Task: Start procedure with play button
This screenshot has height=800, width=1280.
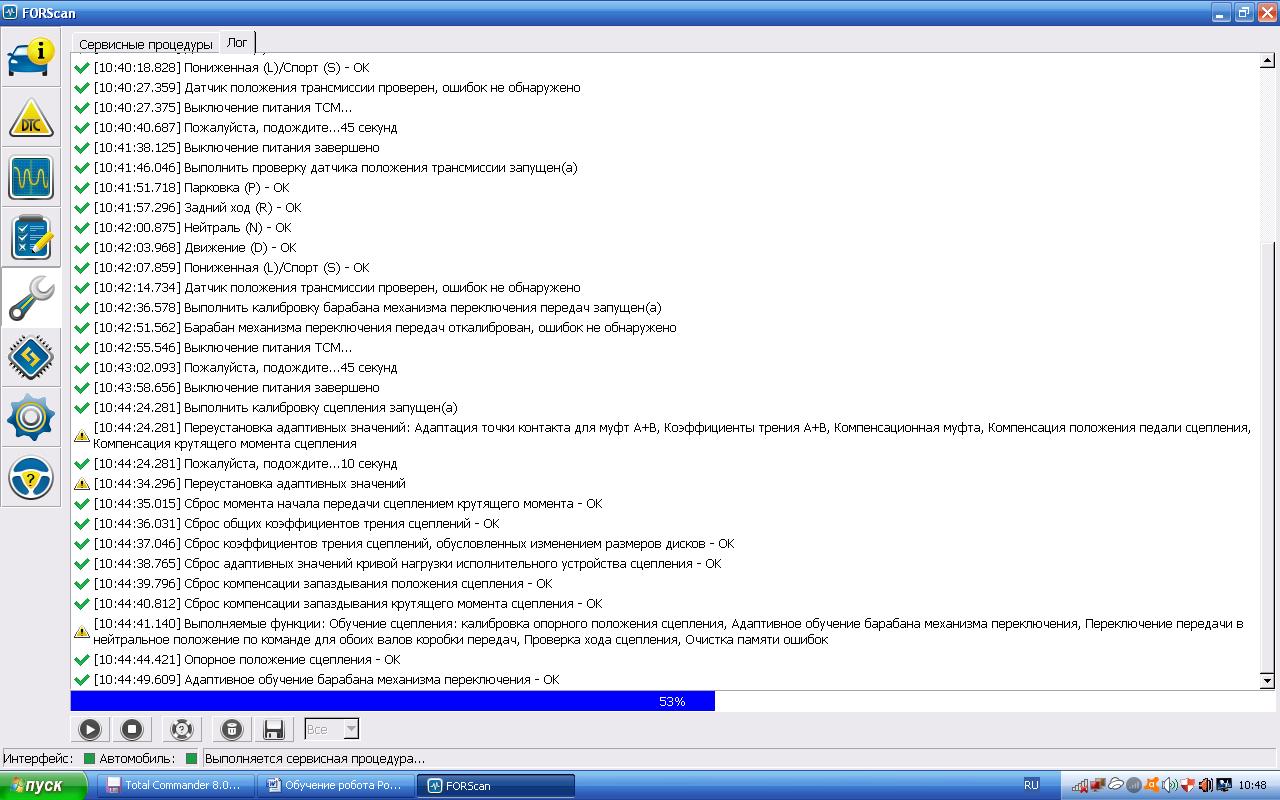Action: [x=90, y=729]
